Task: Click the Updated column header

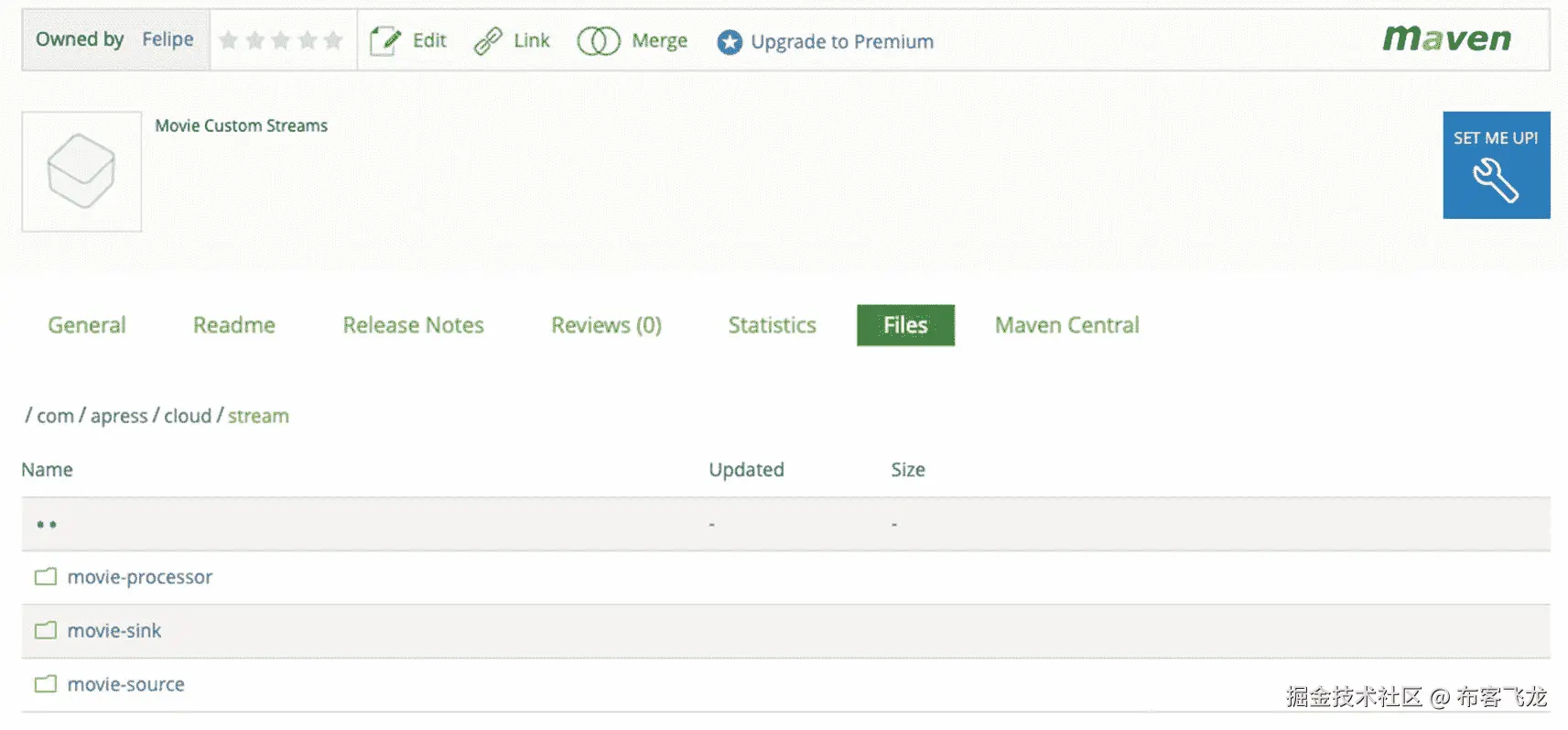Action: (747, 470)
